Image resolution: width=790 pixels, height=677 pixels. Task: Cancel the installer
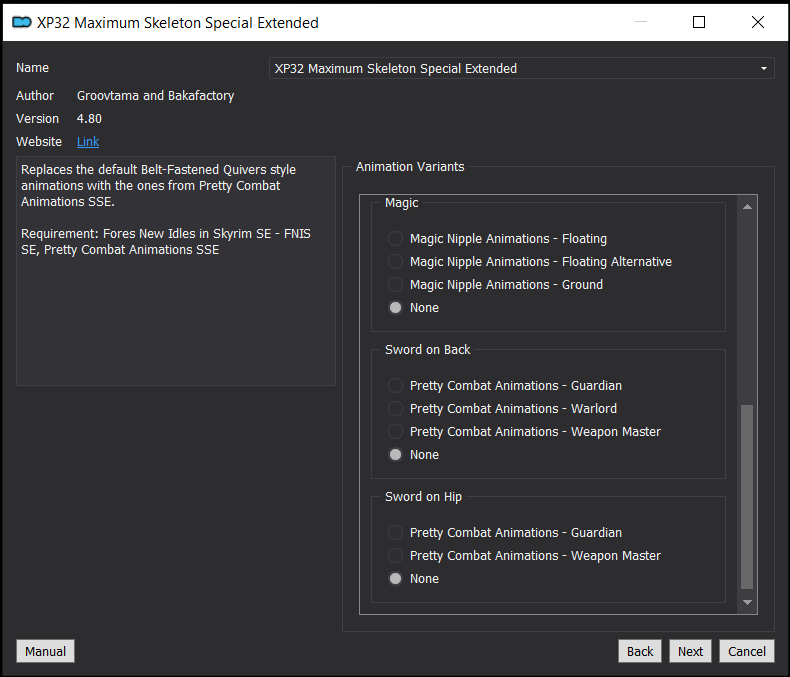pyautogui.click(x=747, y=651)
